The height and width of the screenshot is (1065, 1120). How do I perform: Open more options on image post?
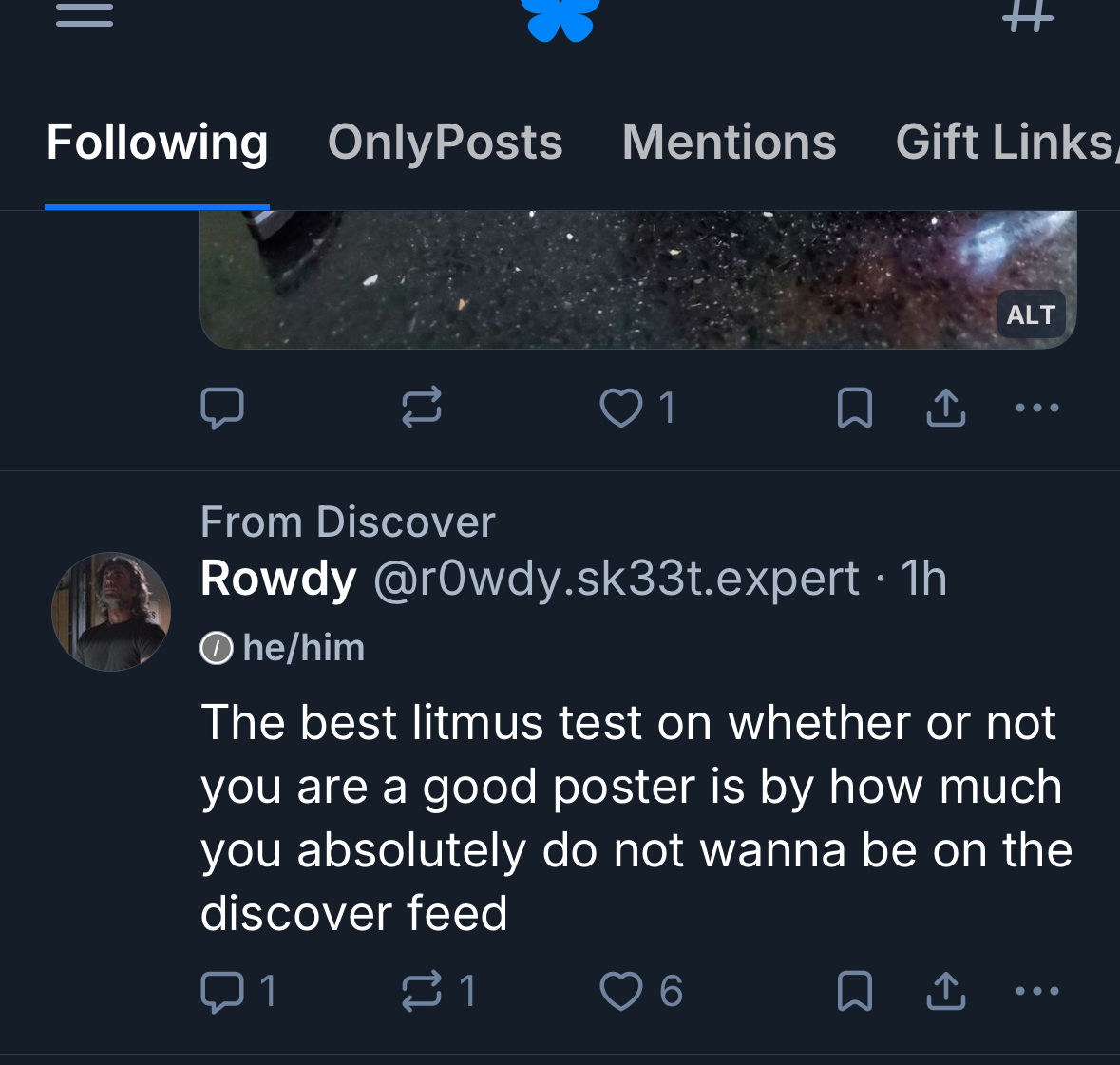tap(1036, 408)
